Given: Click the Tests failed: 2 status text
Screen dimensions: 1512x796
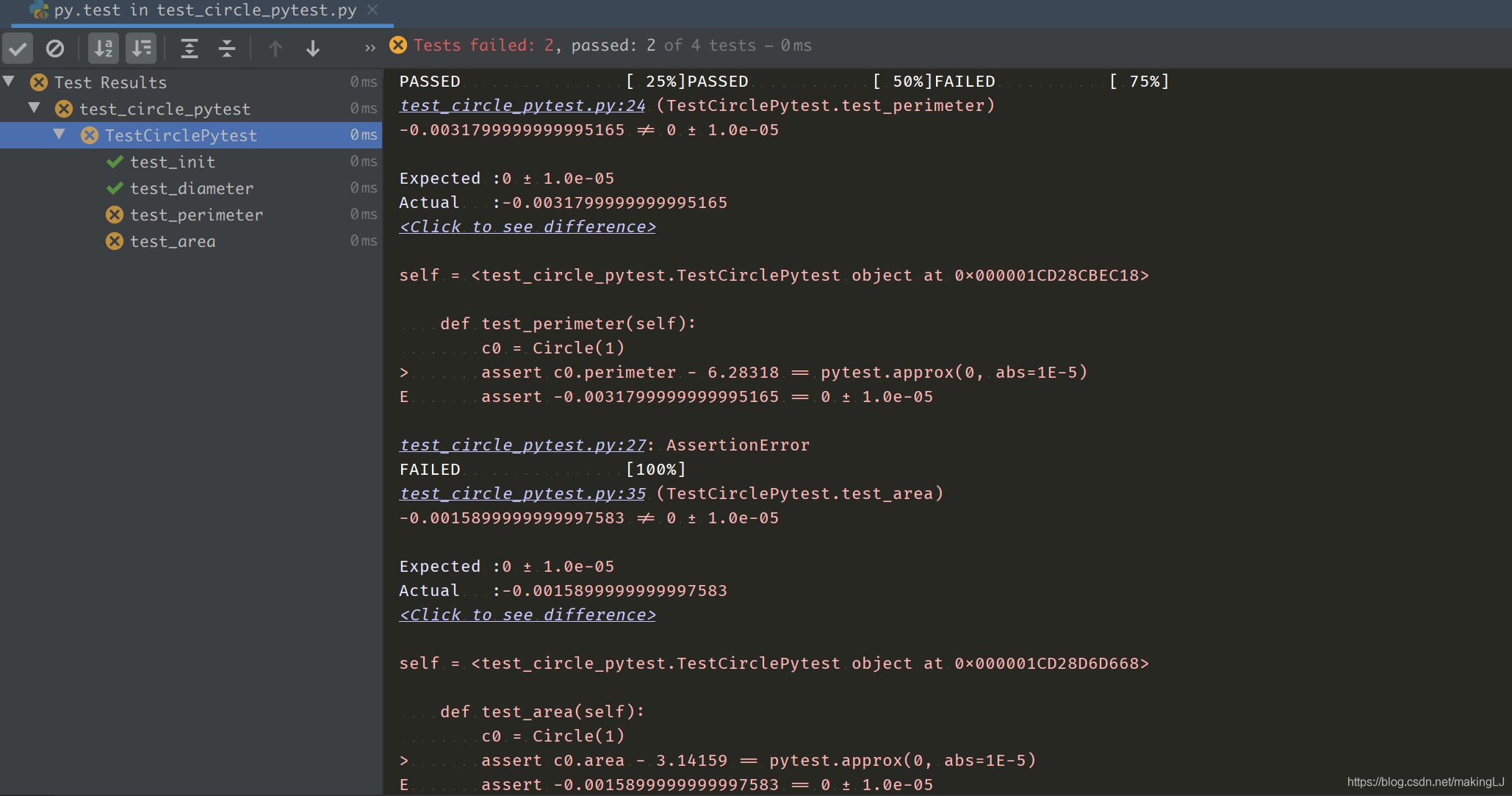Looking at the screenshot, I should point(483,46).
